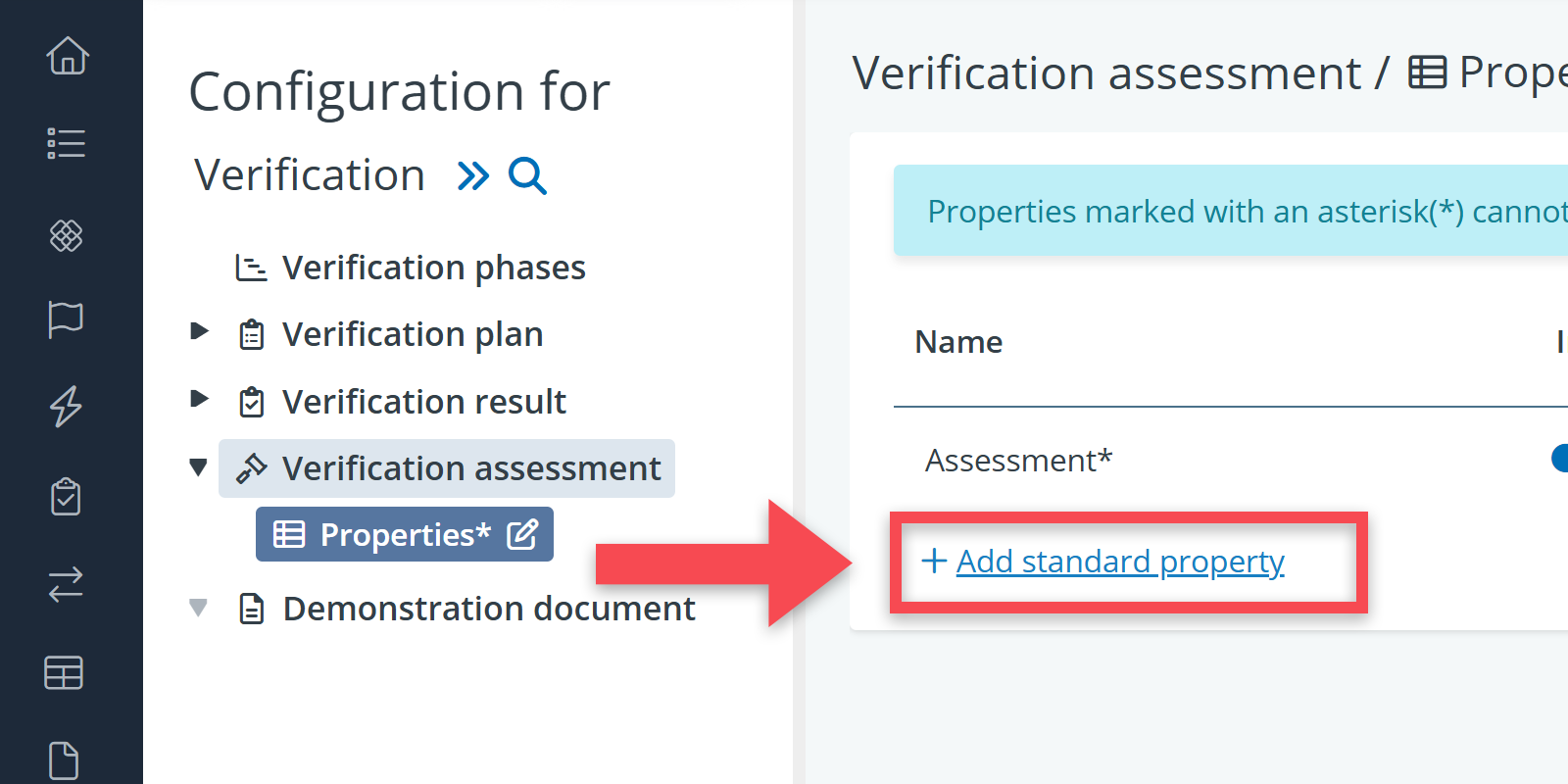The width and height of the screenshot is (1568, 784).
Task: Click the Add standard property link
Action: [x=1119, y=562]
